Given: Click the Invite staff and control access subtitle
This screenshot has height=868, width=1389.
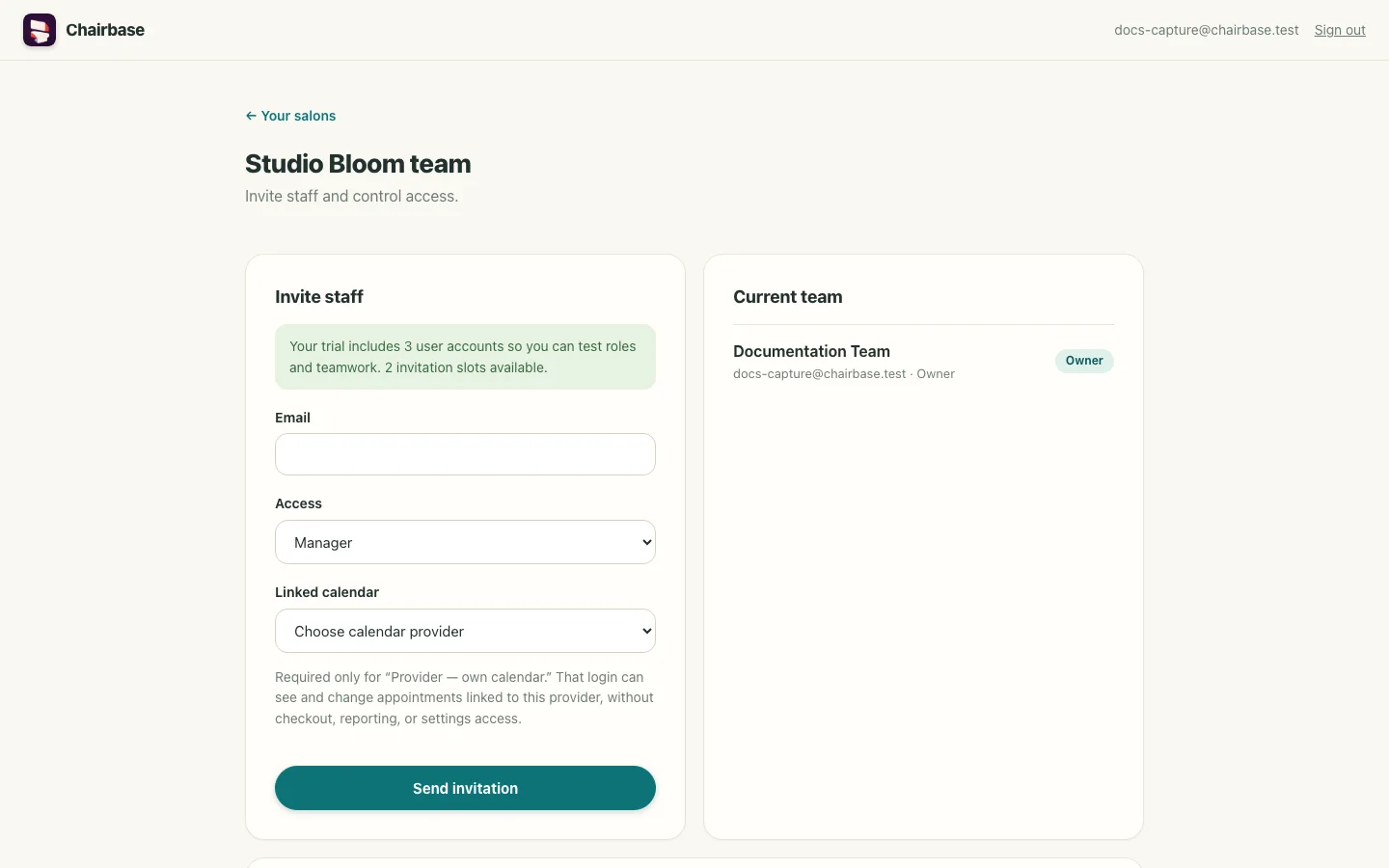Looking at the screenshot, I should [352, 196].
